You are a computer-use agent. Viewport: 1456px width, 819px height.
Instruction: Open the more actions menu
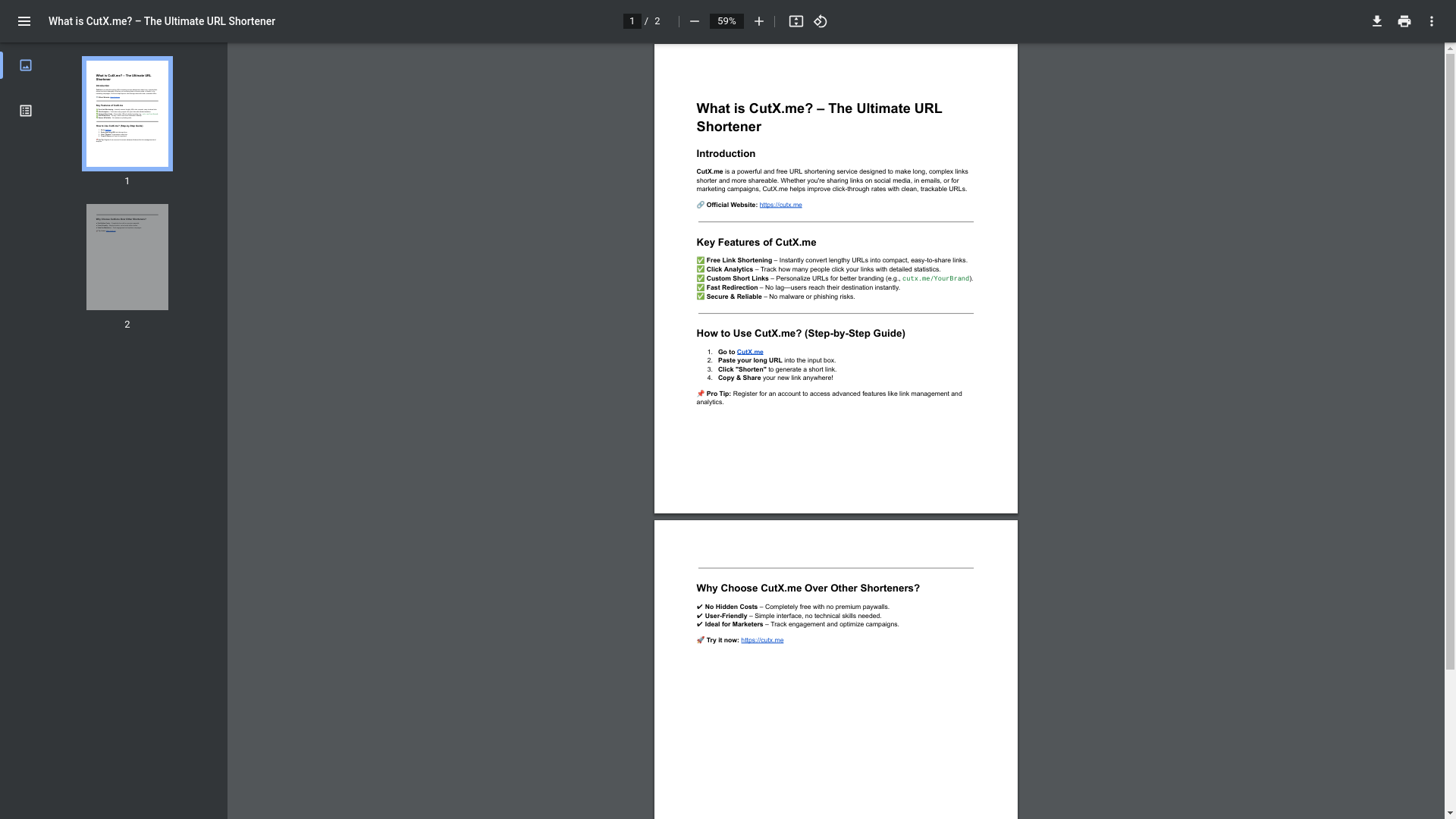[1432, 21]
